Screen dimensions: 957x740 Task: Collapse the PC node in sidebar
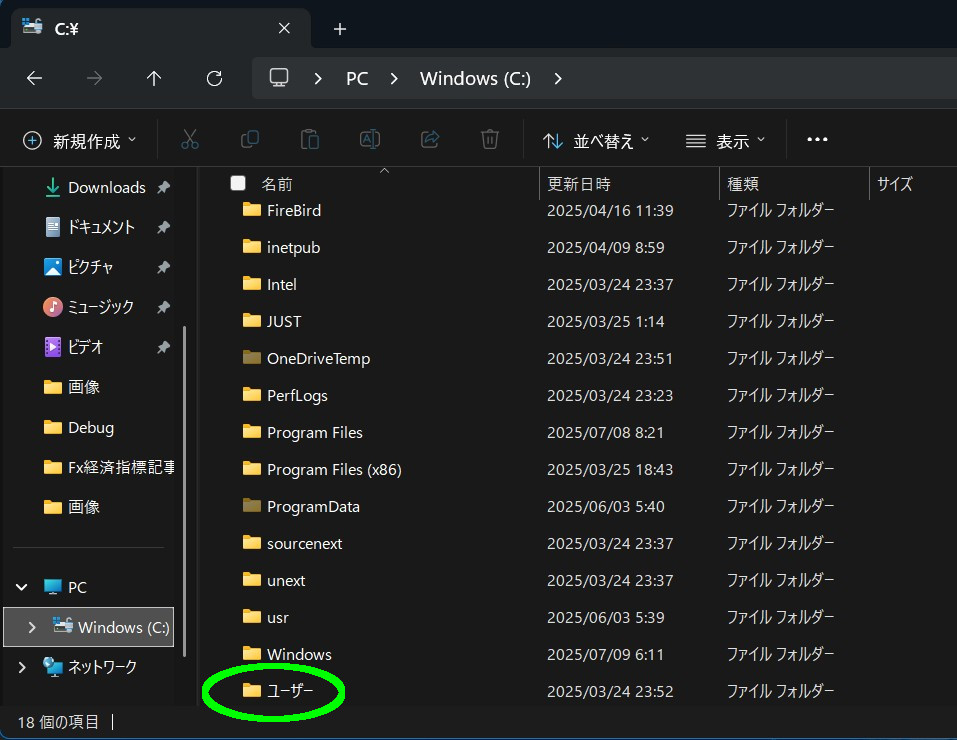tap(22, 587)
